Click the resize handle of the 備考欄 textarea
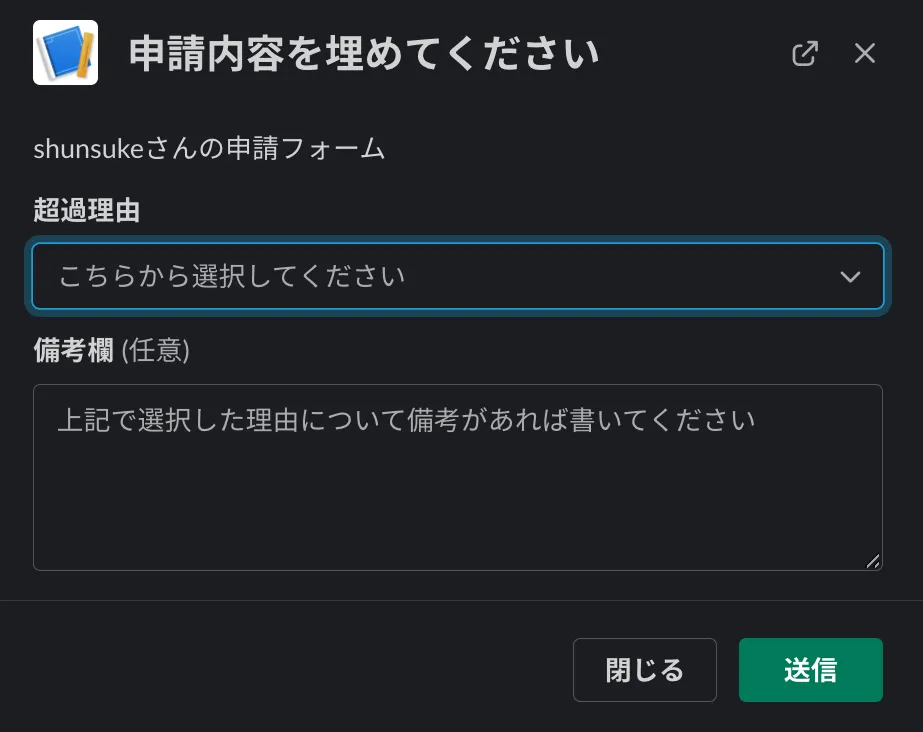The image size is (923, 732). [x=873, y=561]
